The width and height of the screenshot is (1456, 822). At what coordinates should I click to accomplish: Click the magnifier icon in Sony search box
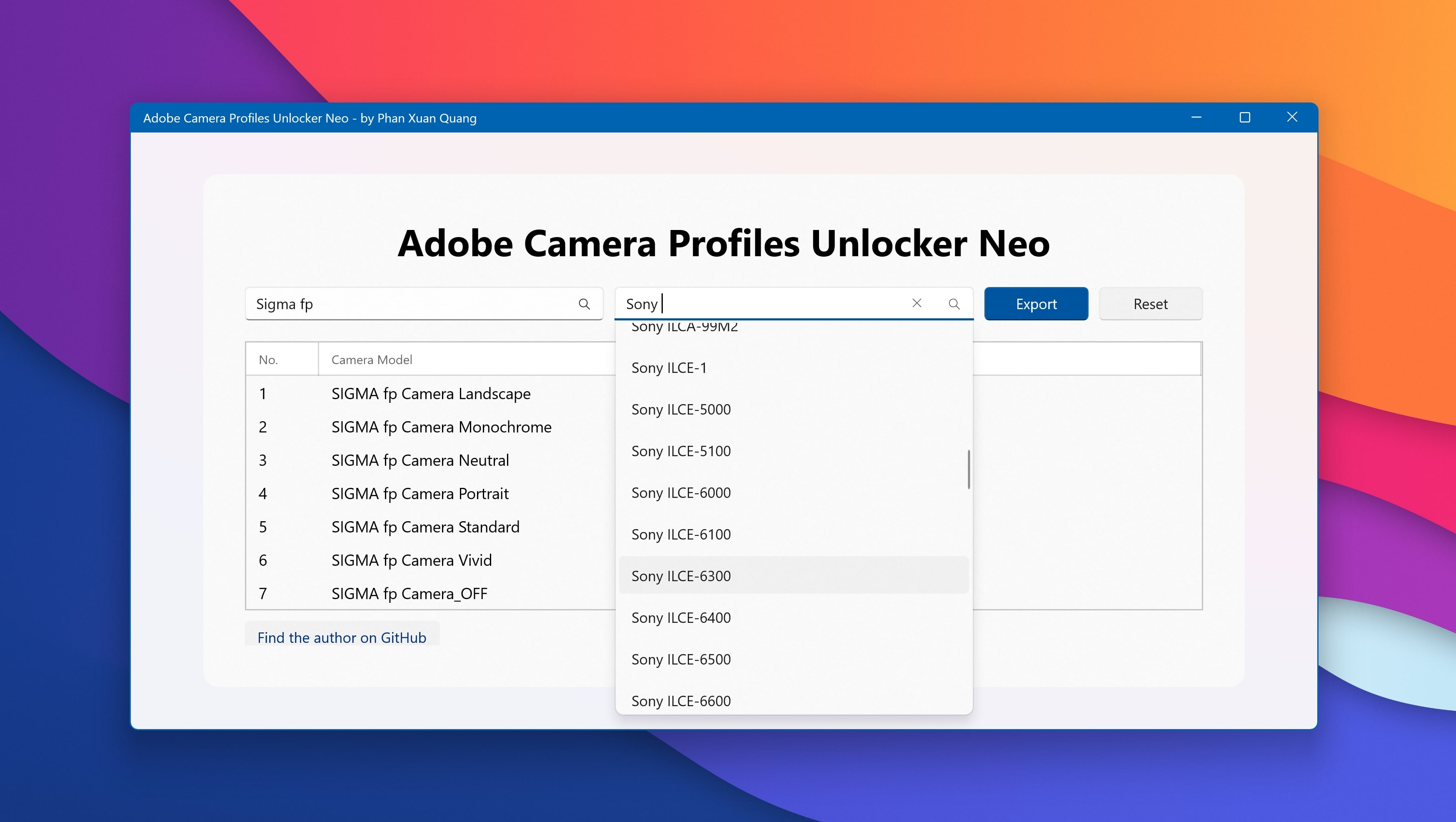[954, 304]
